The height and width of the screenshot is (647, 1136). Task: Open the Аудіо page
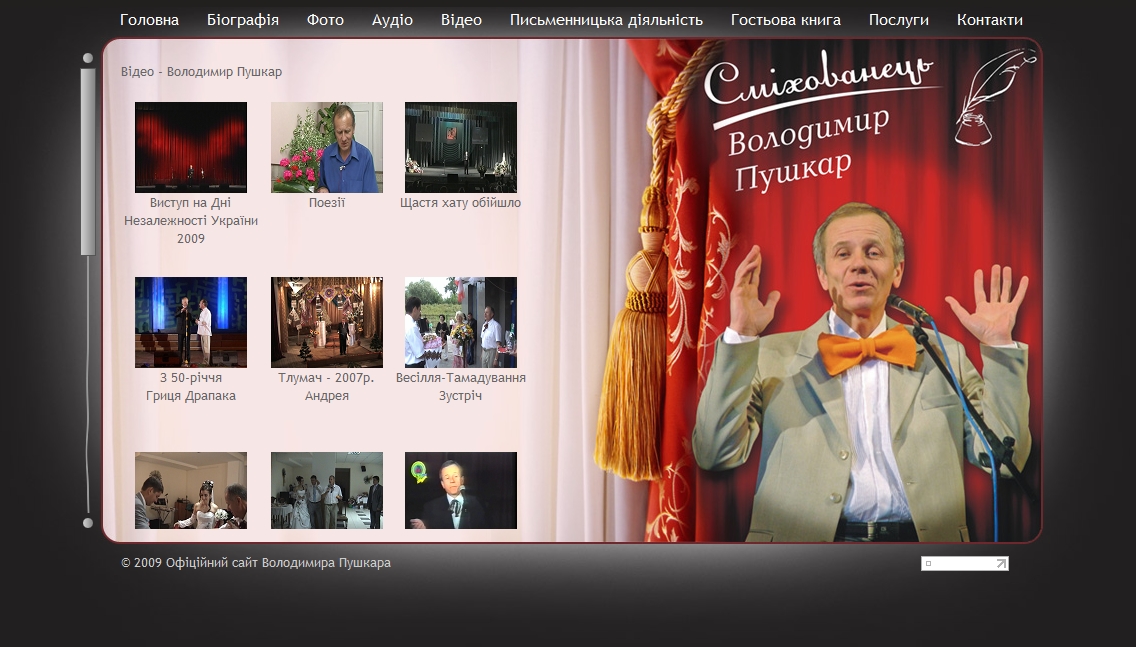pyautogui.click(x=393, y=19)
